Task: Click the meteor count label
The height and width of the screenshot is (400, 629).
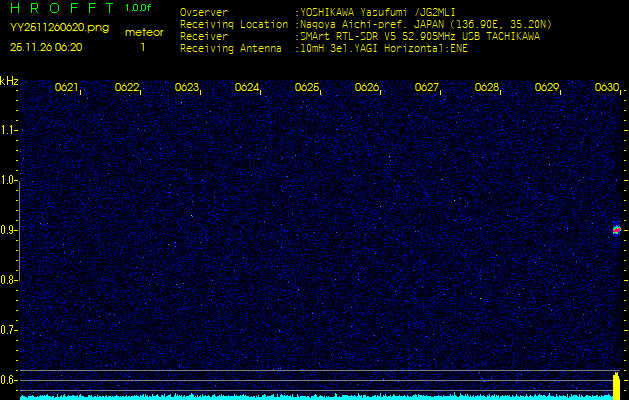Action: pos(143,32)
